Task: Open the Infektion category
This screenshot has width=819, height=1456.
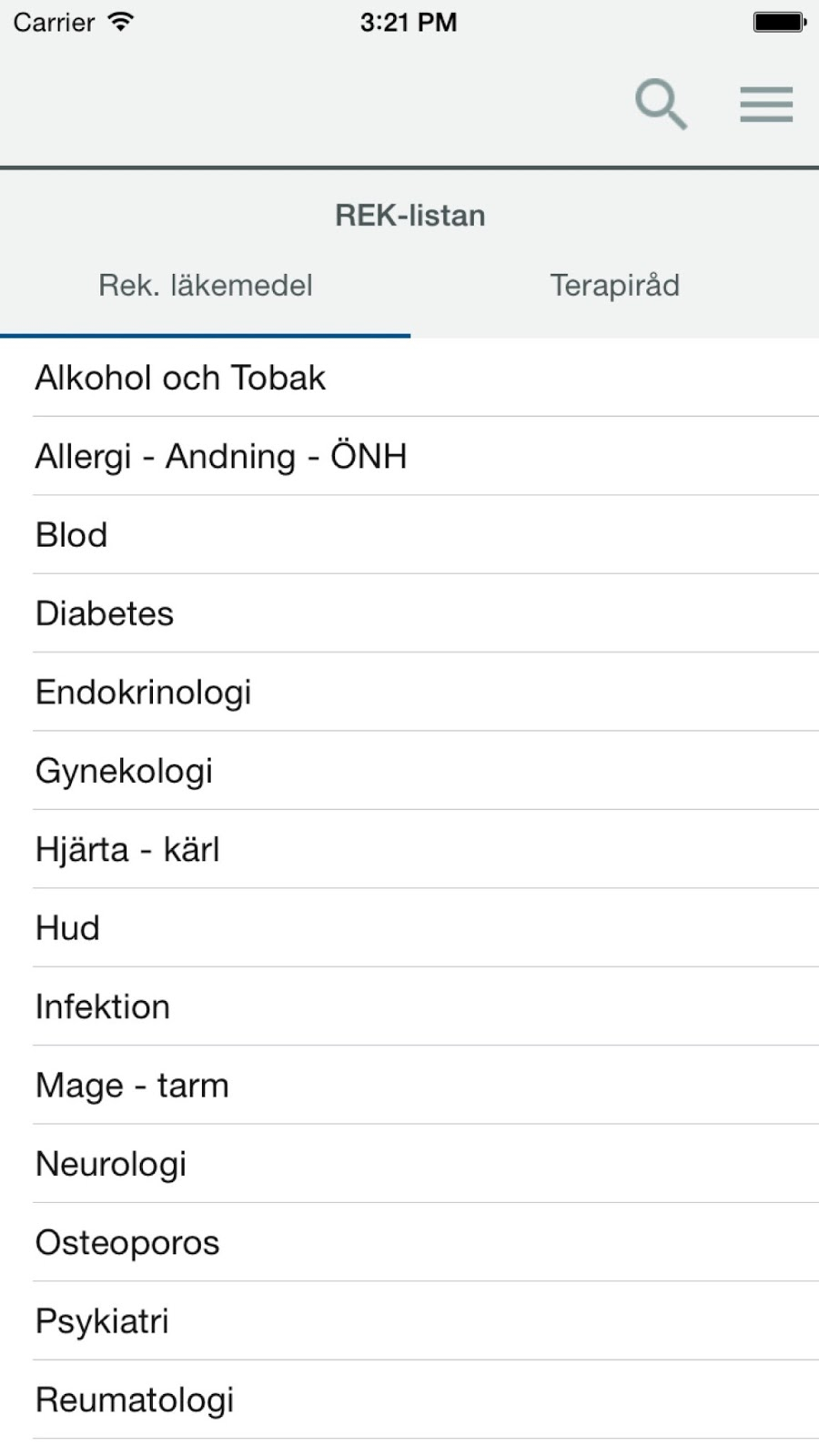Action: click(x=409, y=1006)
